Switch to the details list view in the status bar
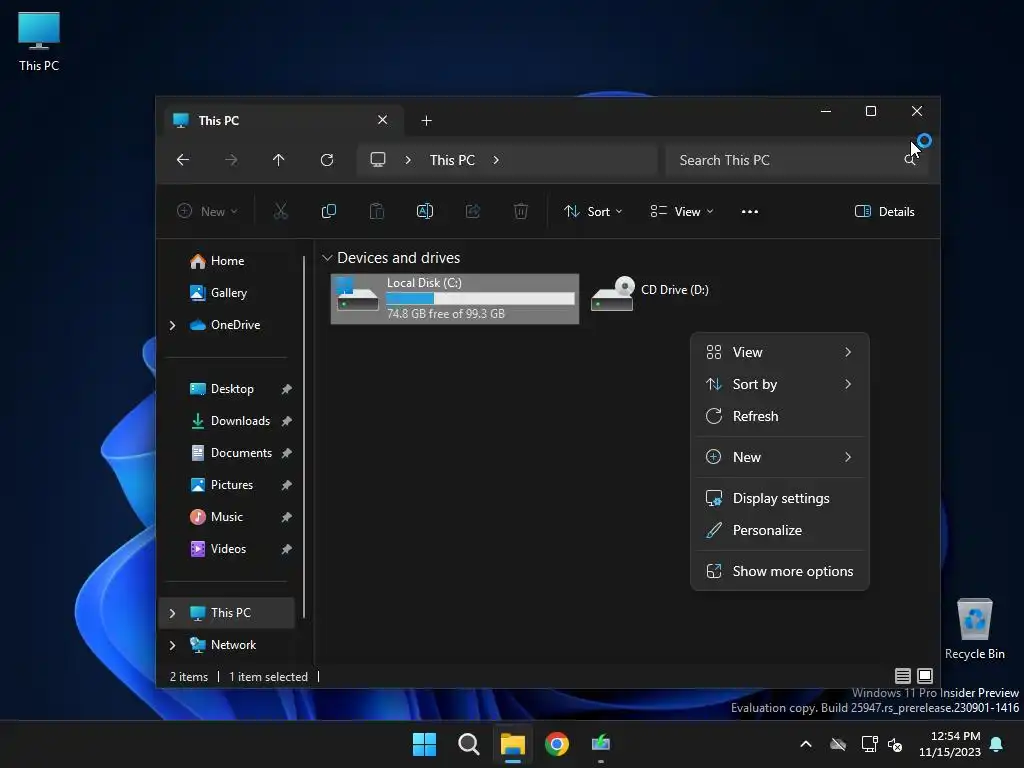 903,676
